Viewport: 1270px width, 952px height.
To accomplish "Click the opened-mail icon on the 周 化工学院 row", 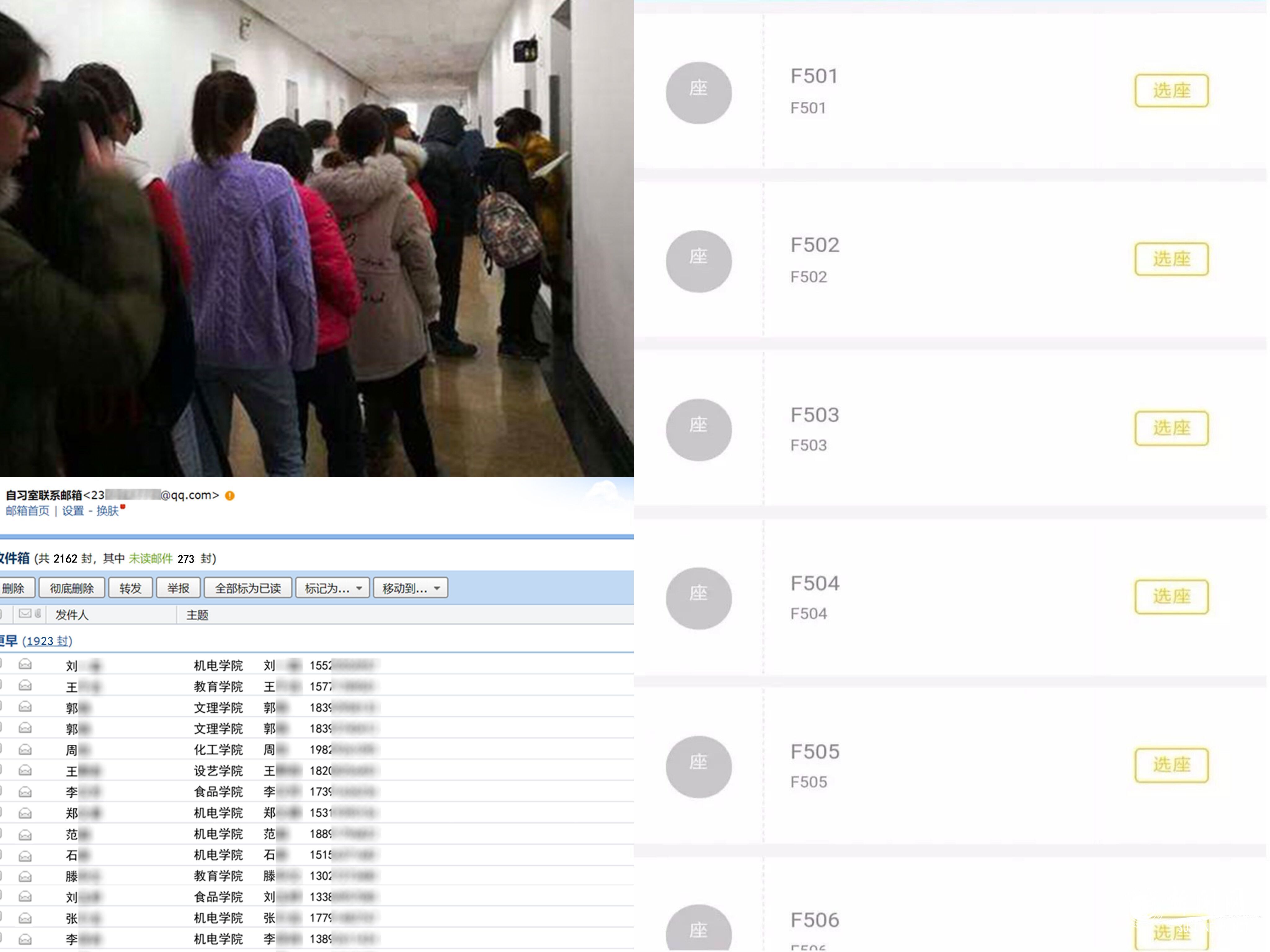I will [25, 749].
